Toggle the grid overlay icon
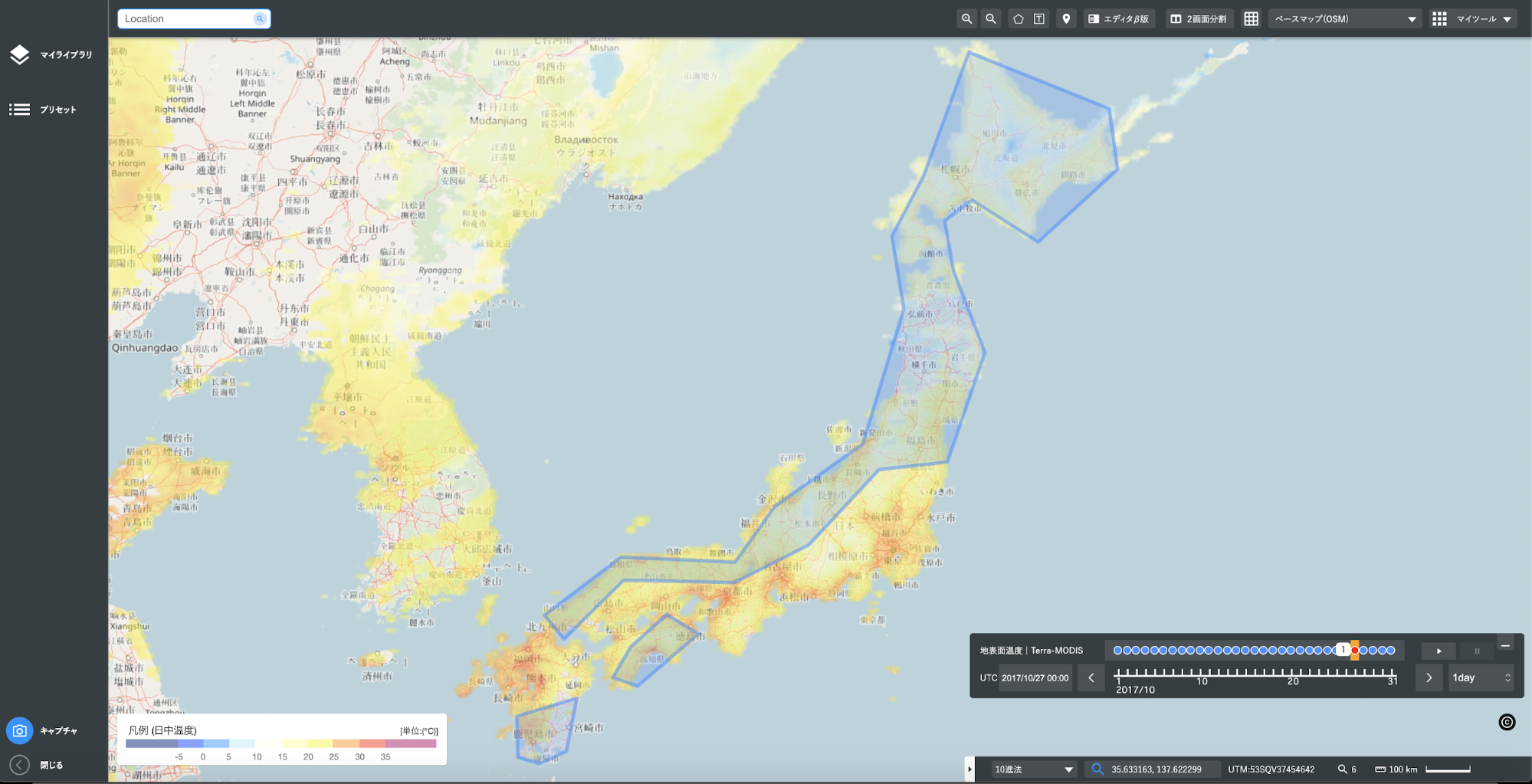Image resolution: width=1532 pixels, height=784 pixels. [1251, 19]
